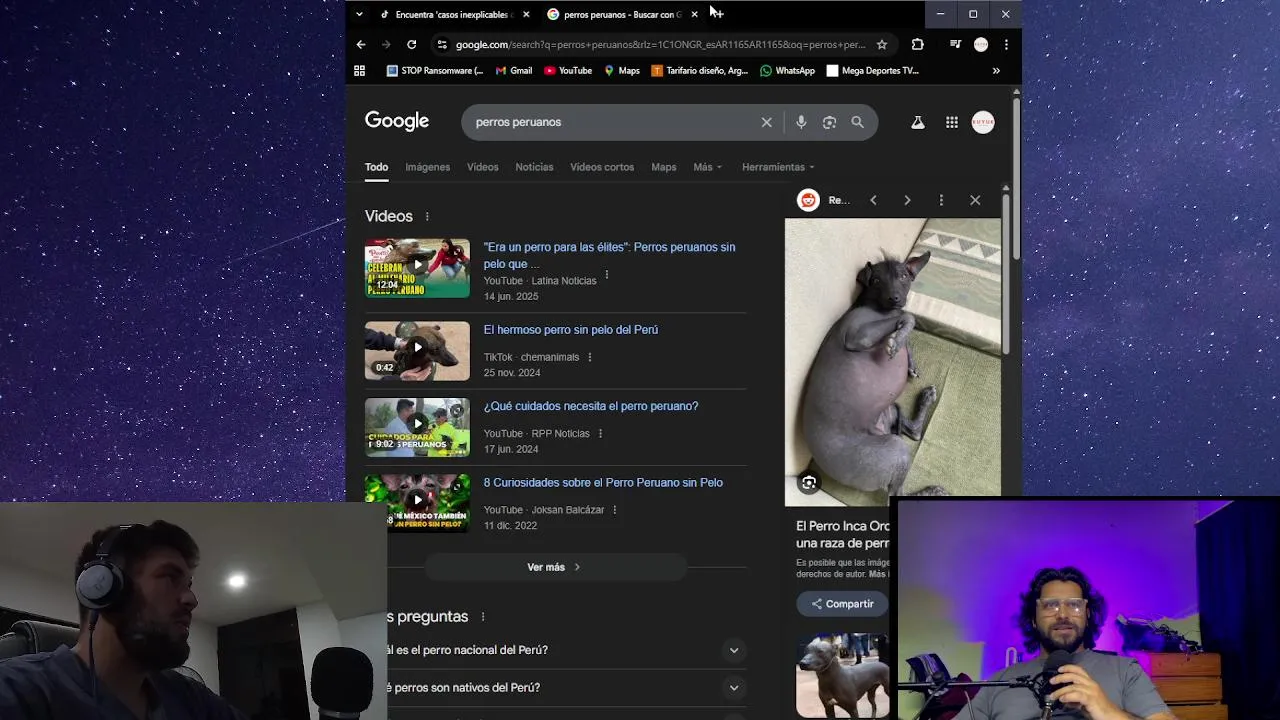Open the Mega Deportes TV bookmark
Screen dimensions: 1280x720
(x=872, y=71)
